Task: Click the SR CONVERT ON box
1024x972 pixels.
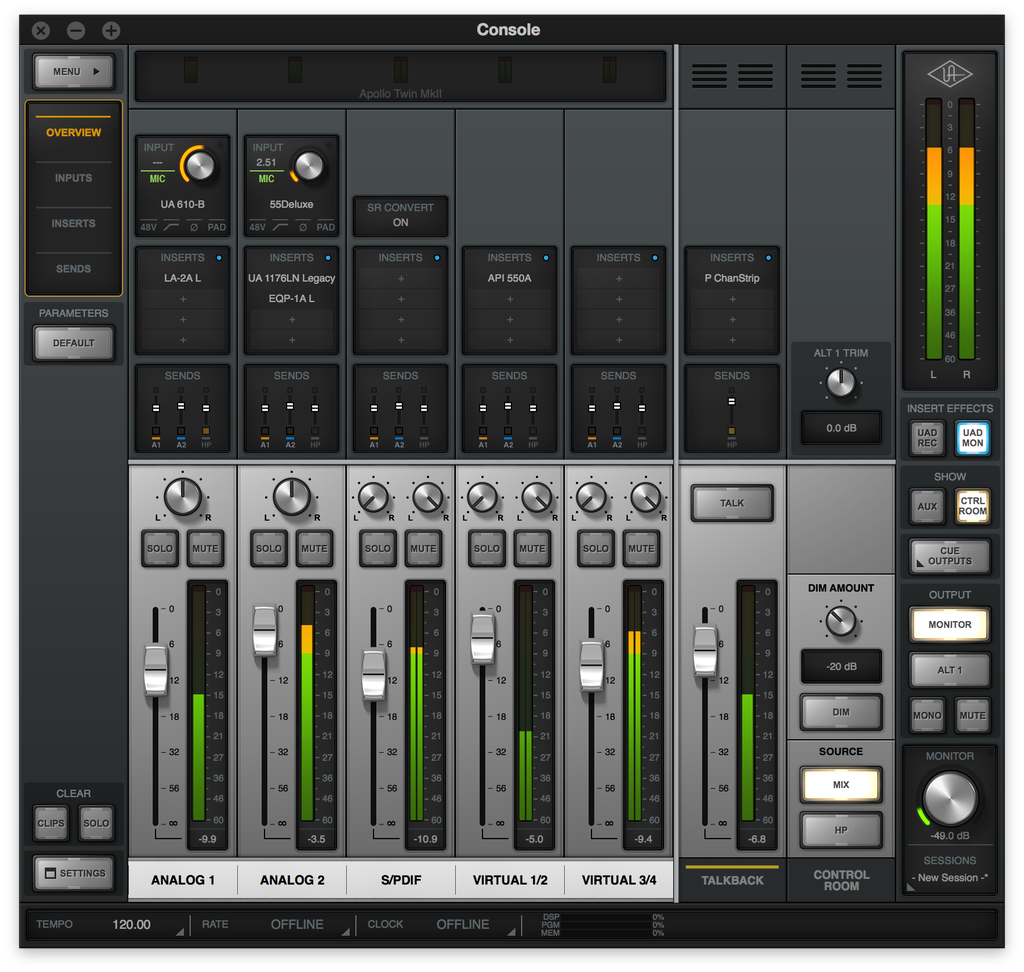Action: coord(400,216)
